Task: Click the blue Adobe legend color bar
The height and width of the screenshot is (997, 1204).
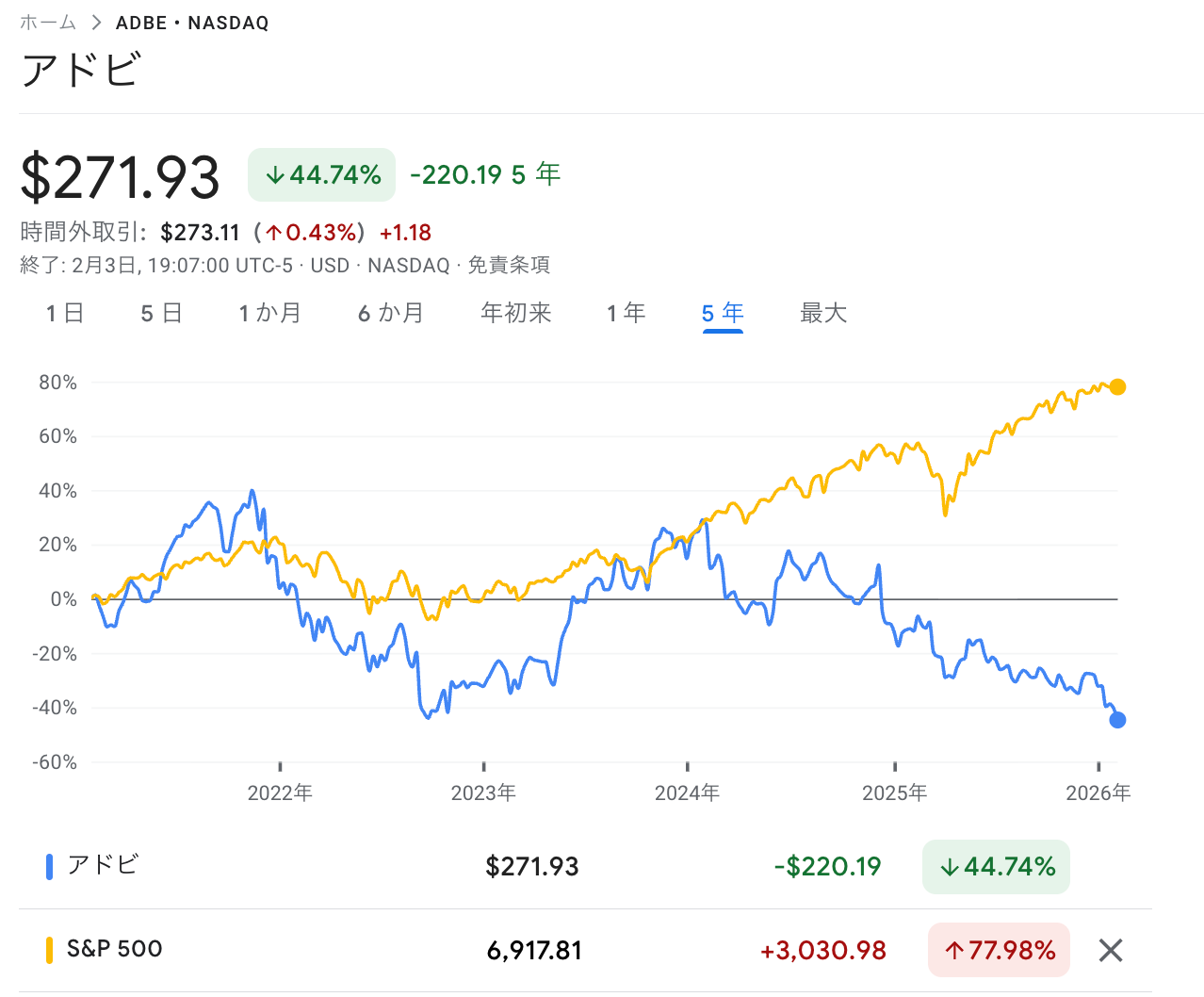Action: (49, 866)
